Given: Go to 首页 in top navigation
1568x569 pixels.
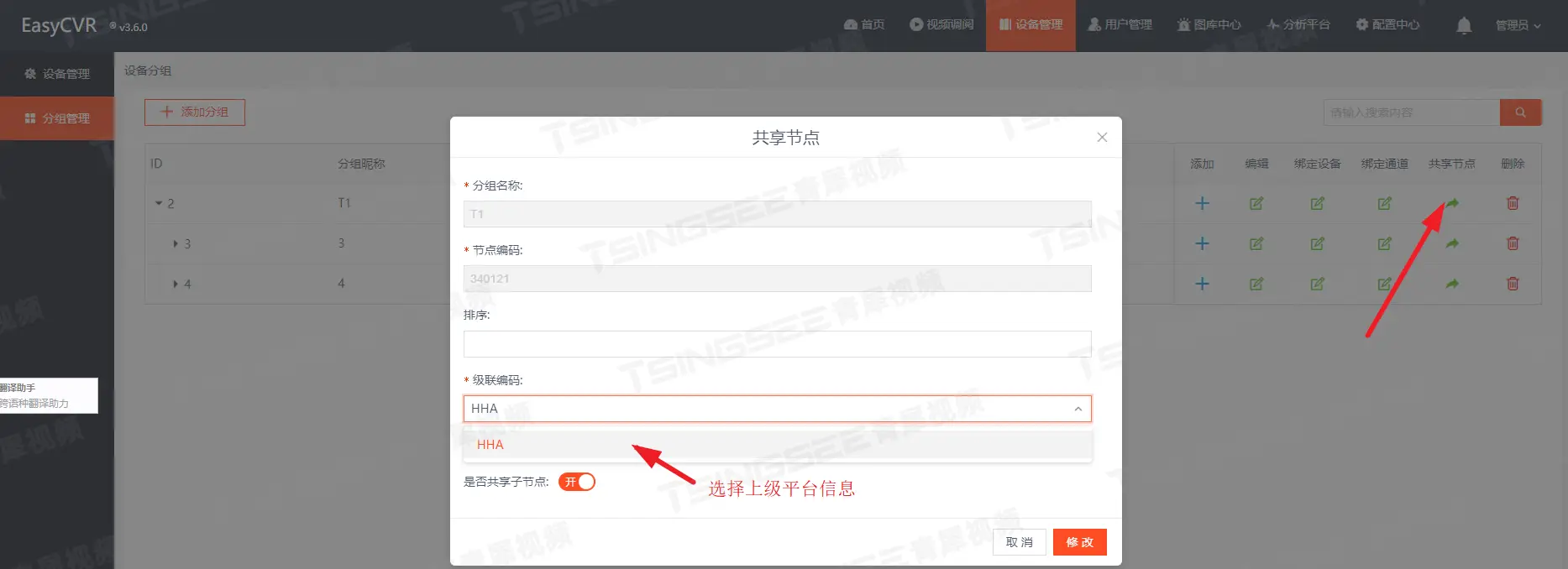Looking at the screenshot, I should 864,24.
